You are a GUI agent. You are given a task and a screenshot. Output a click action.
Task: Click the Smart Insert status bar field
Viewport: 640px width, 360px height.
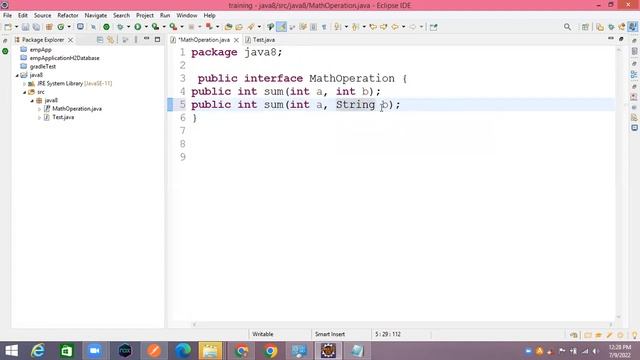coord(330,334)
